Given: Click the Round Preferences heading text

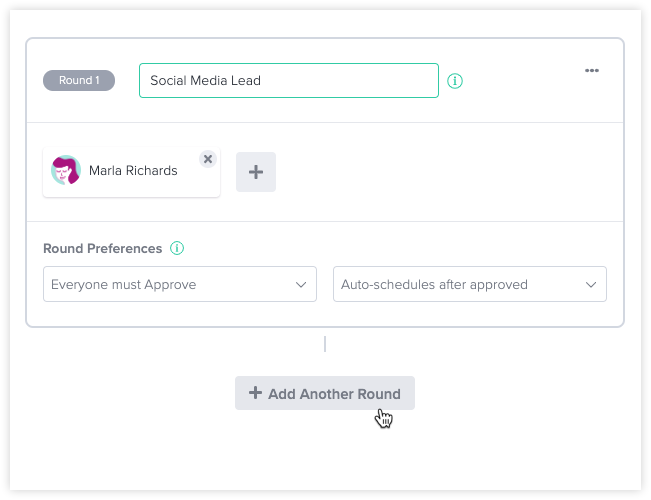Looking at the screenshot, I should (102, 248).
